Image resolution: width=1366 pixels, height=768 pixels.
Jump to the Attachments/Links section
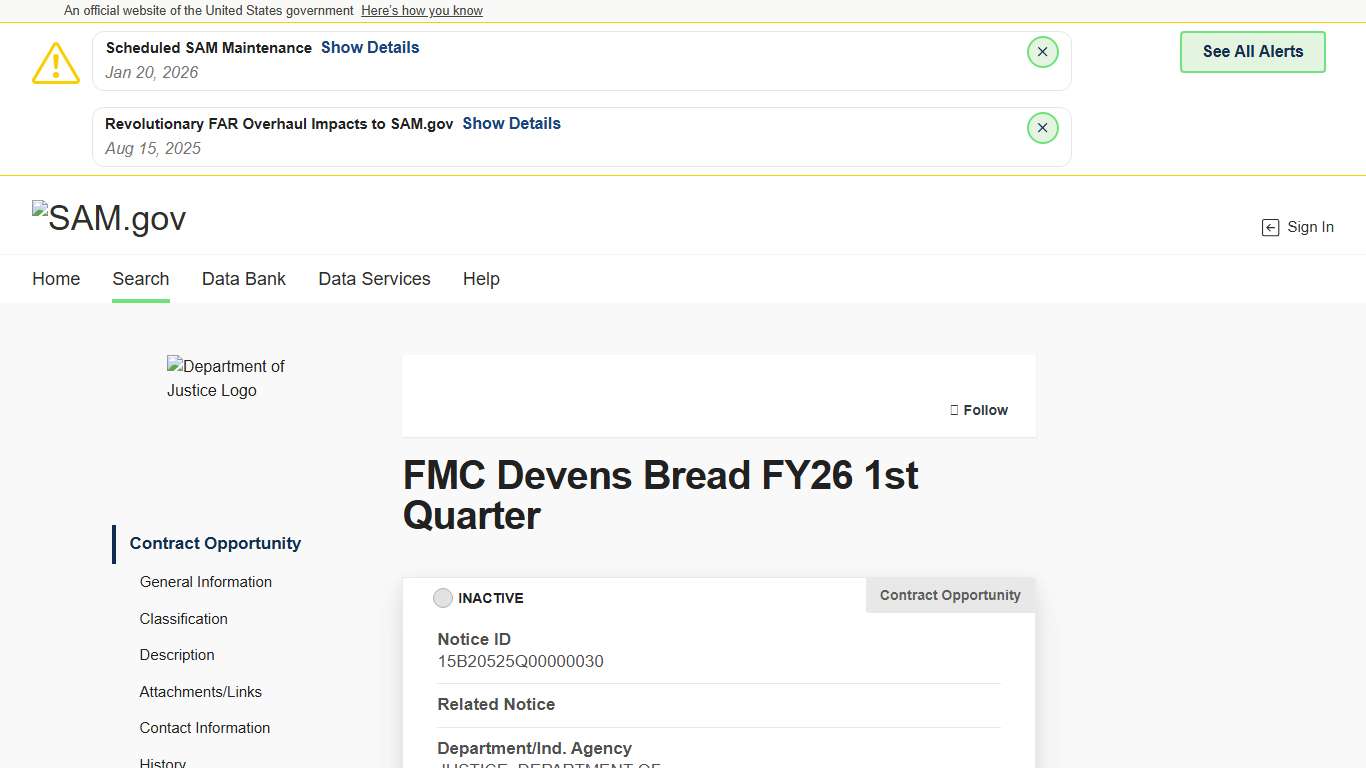(201, 692)
